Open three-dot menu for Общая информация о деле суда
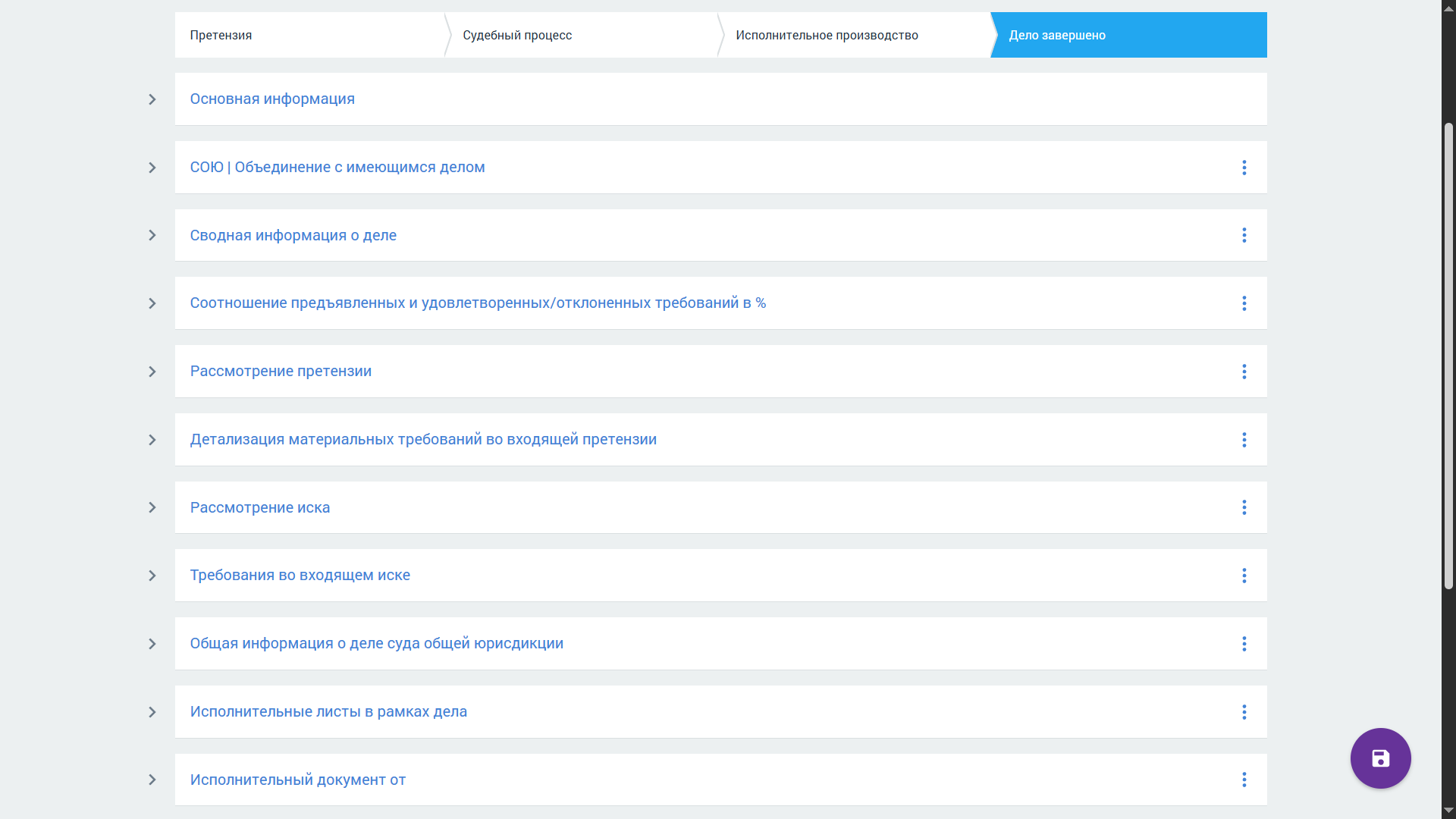 pyautogui.click(x=1244, y=644)
